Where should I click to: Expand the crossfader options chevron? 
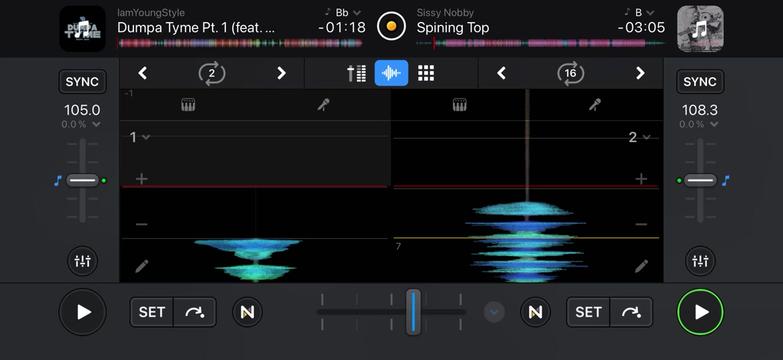pos(494,312)
